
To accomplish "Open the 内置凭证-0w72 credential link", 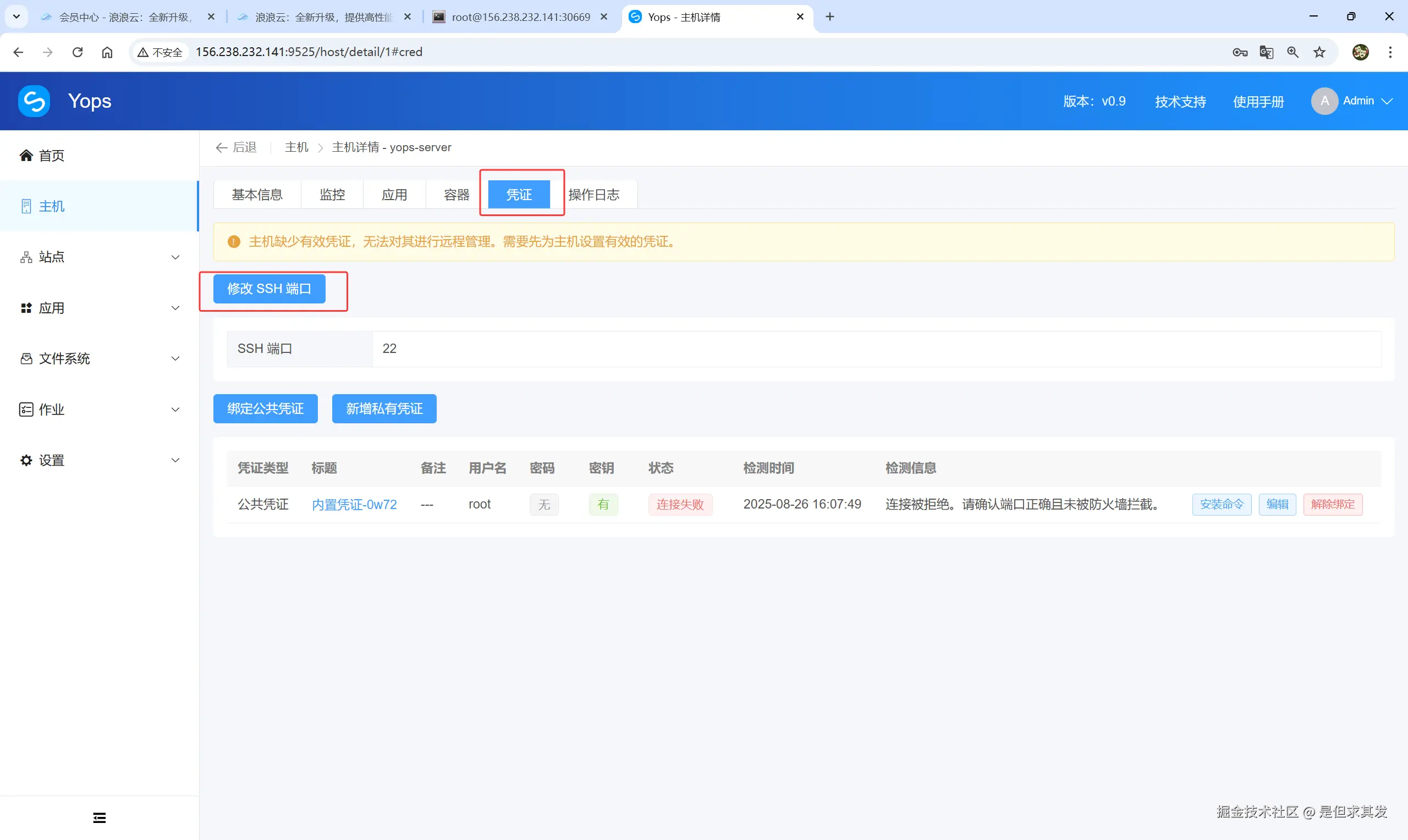I will [x=354, y=504].
